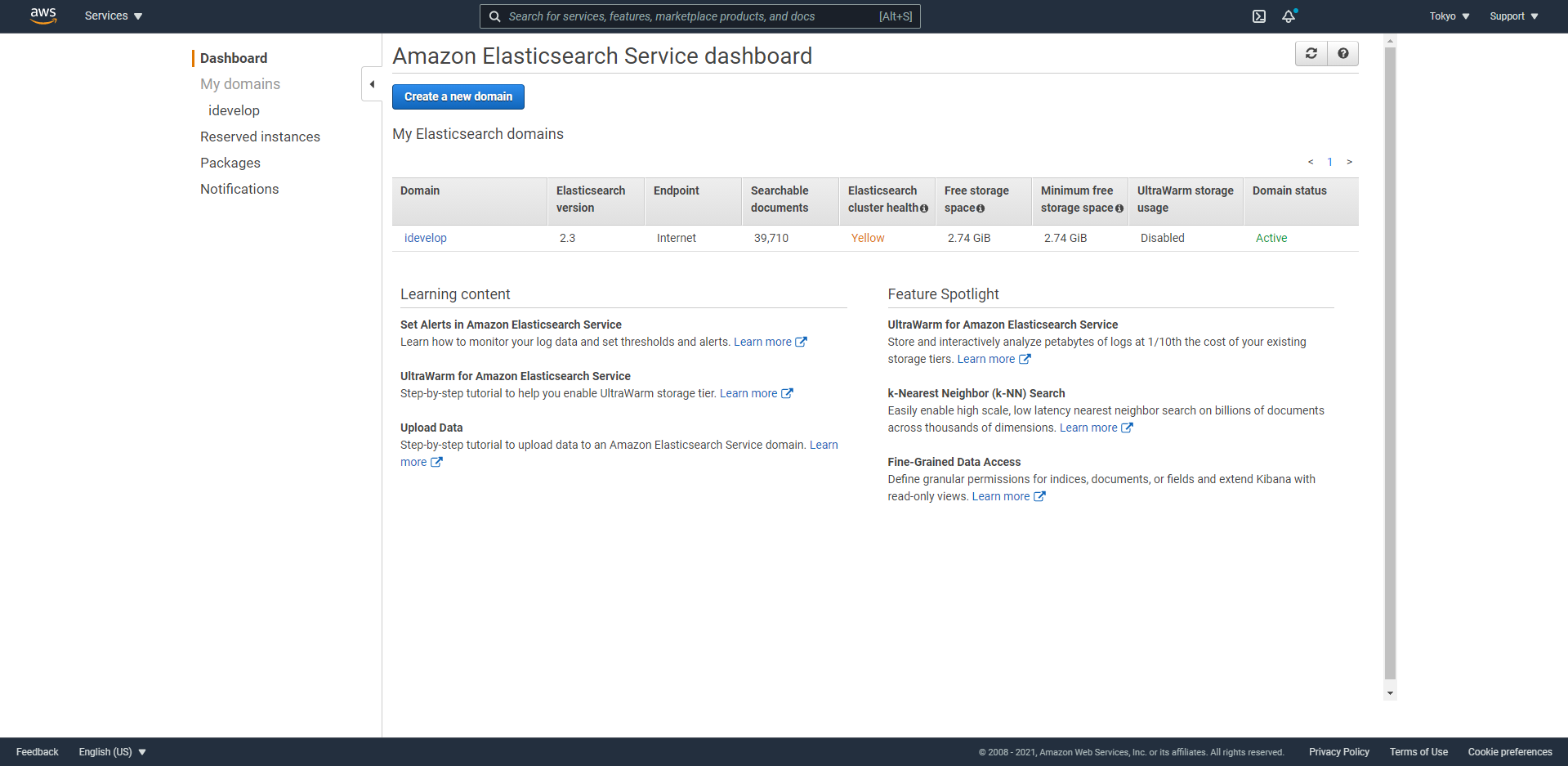Click the Active domain status value
Viewport: 1568px width, 766px height.
(1271, 238)
